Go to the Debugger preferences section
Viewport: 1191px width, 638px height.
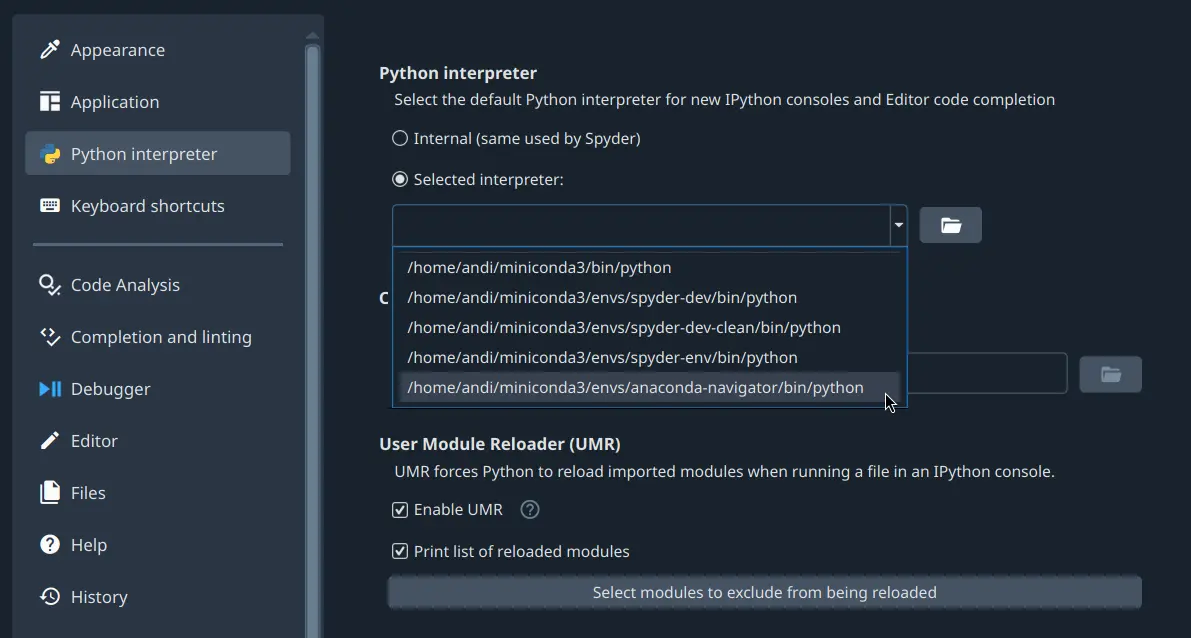pos(158,389)
